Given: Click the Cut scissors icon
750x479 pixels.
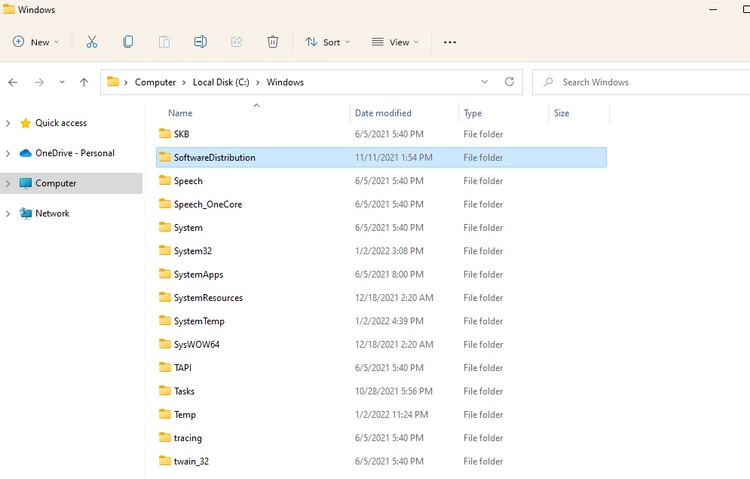Looking at the screenshot, I should 92,42.
